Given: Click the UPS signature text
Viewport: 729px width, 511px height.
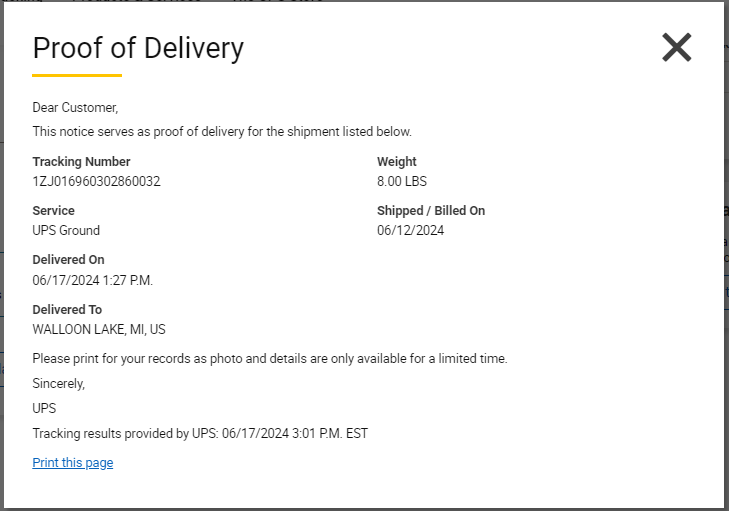Looking at the screenshot, I should coord(44,408).
